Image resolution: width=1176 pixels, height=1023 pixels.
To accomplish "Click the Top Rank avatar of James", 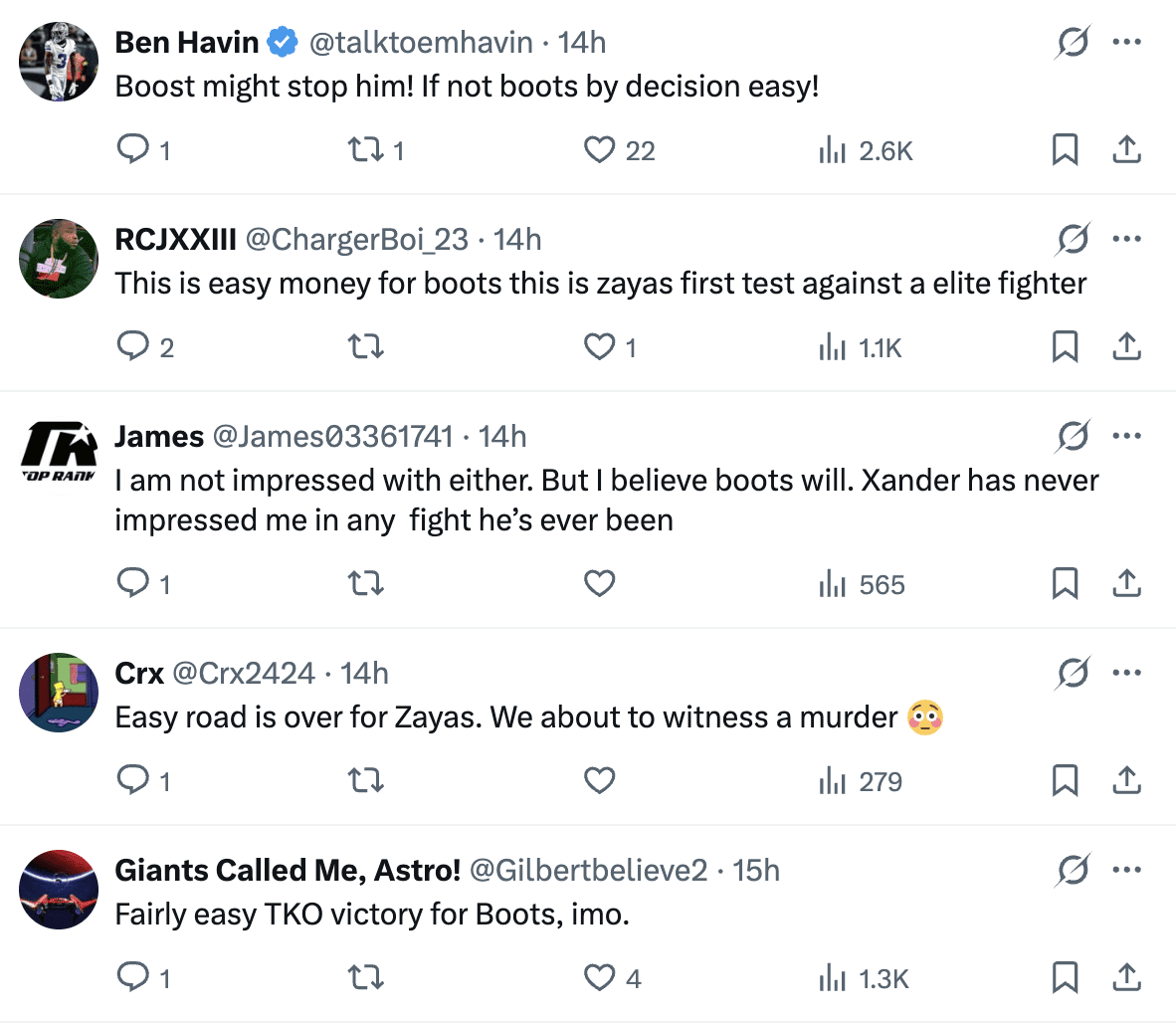I will click(x=59, y=456).
